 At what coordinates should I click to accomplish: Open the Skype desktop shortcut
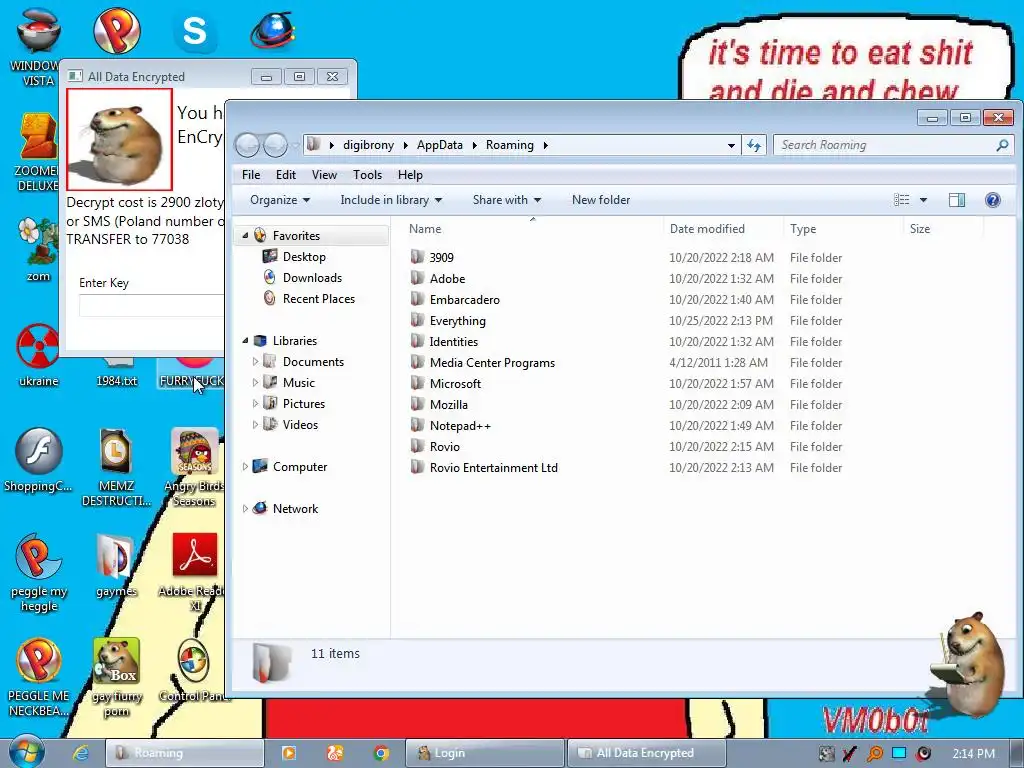tap(195, 31)
